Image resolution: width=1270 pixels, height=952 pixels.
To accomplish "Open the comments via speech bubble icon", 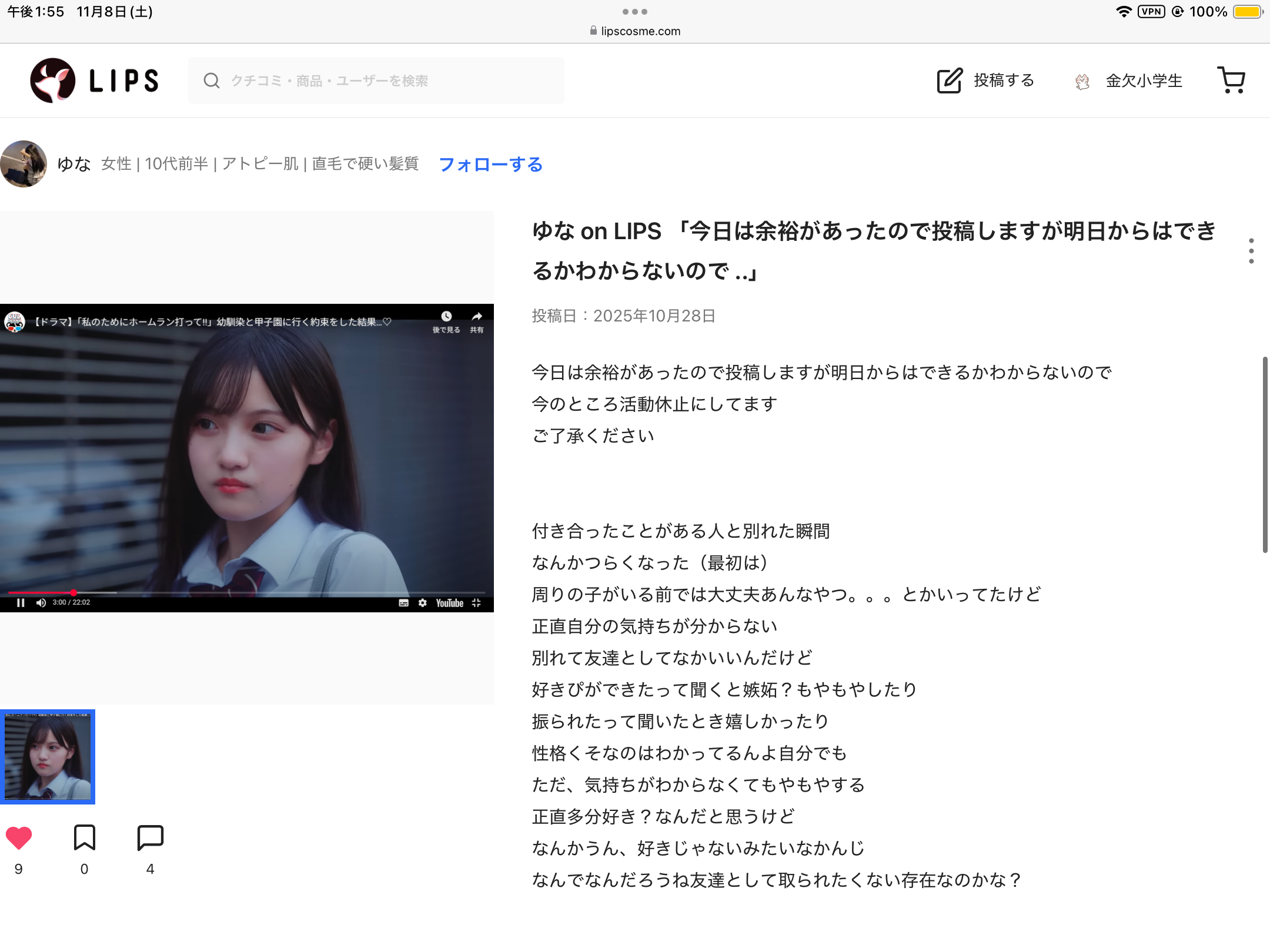I will pyautogui.click(x=150, y=837).
